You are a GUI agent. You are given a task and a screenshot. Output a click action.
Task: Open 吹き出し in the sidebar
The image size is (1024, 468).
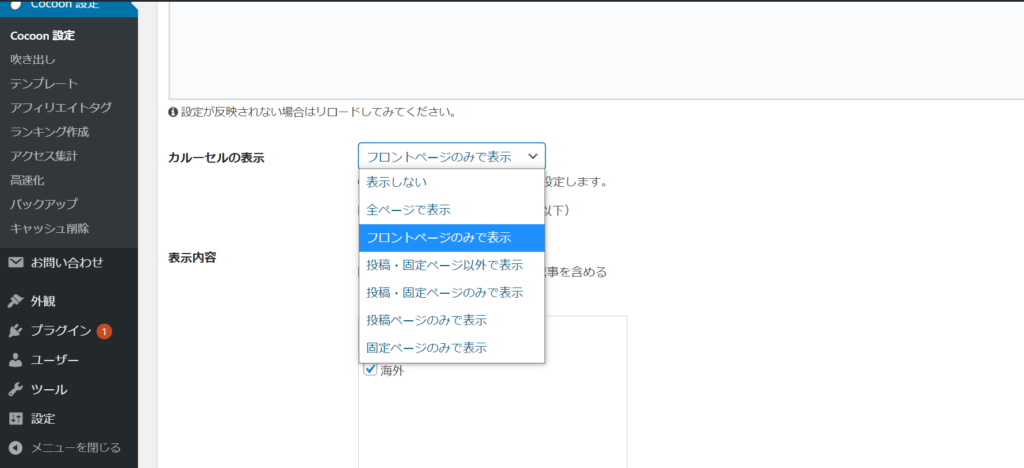(33, 60)
